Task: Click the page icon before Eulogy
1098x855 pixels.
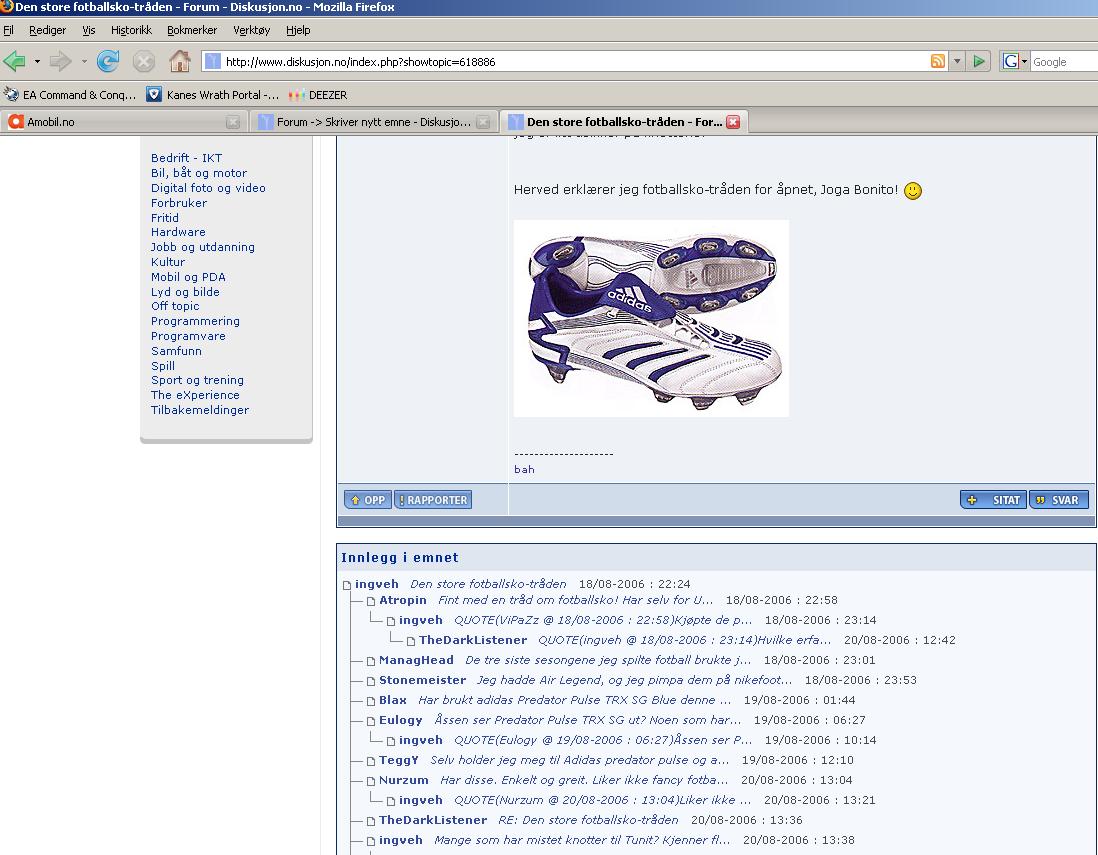Action: click(371, 721)
